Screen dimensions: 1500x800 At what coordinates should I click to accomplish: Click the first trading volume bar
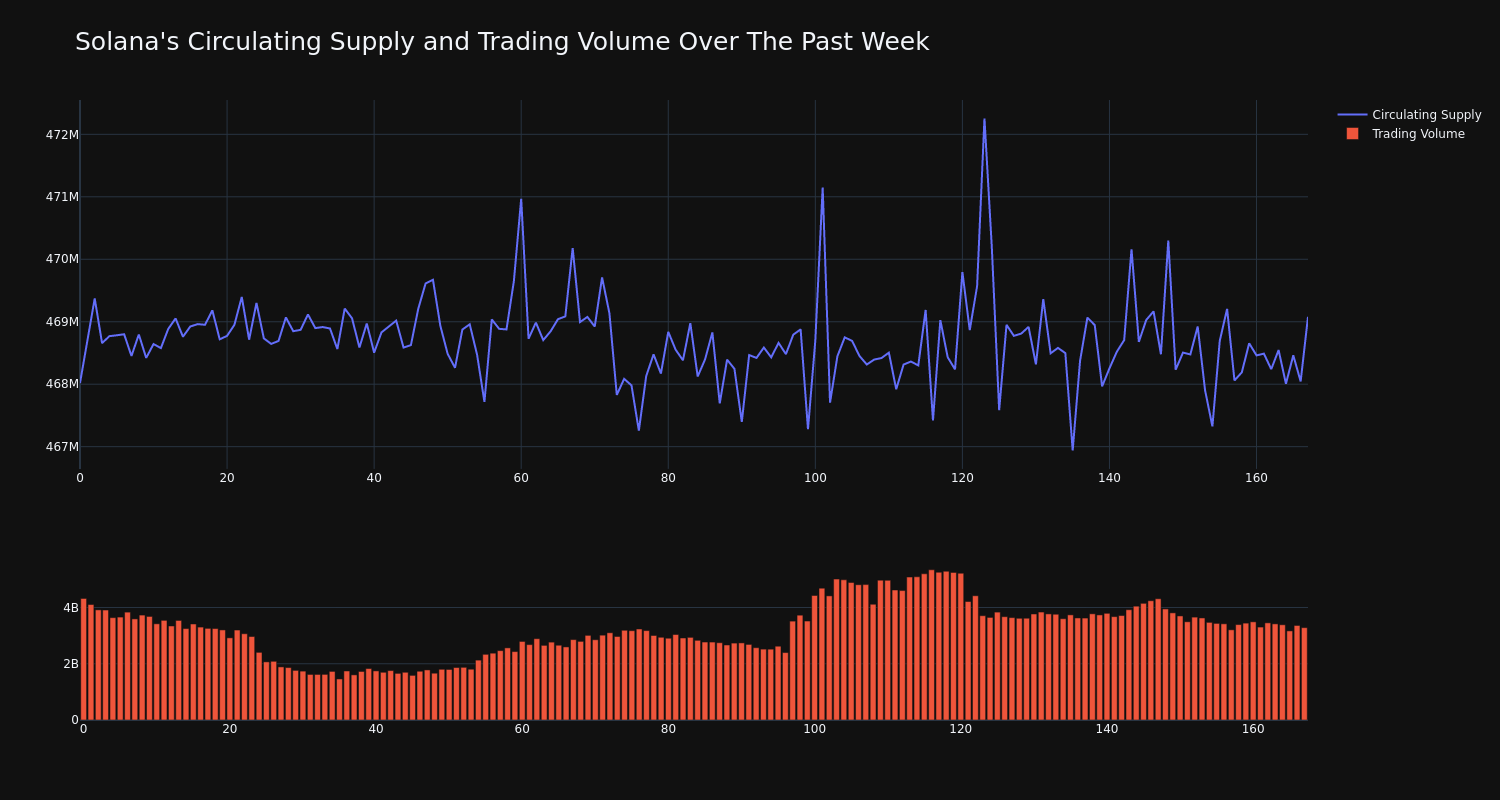click(84, 659)
